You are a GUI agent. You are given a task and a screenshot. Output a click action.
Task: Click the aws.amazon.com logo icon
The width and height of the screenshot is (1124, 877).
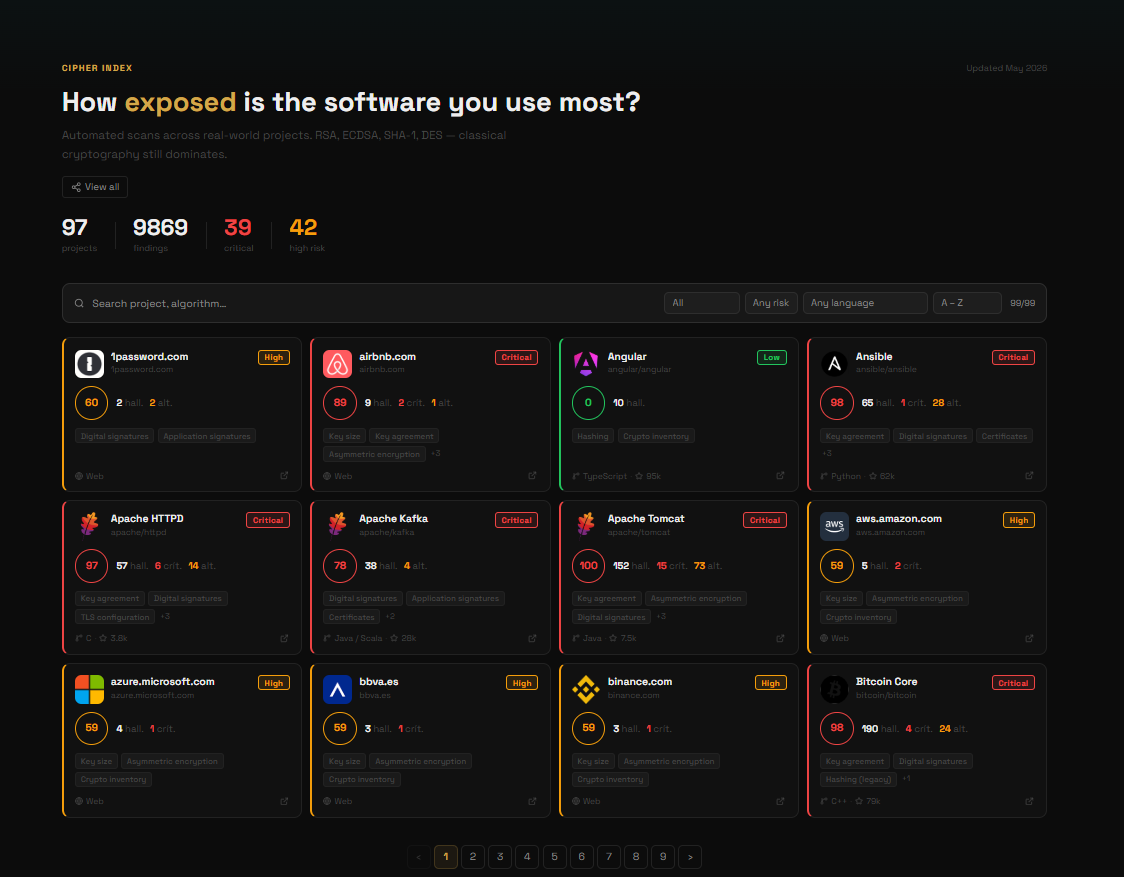pos(834,526)
